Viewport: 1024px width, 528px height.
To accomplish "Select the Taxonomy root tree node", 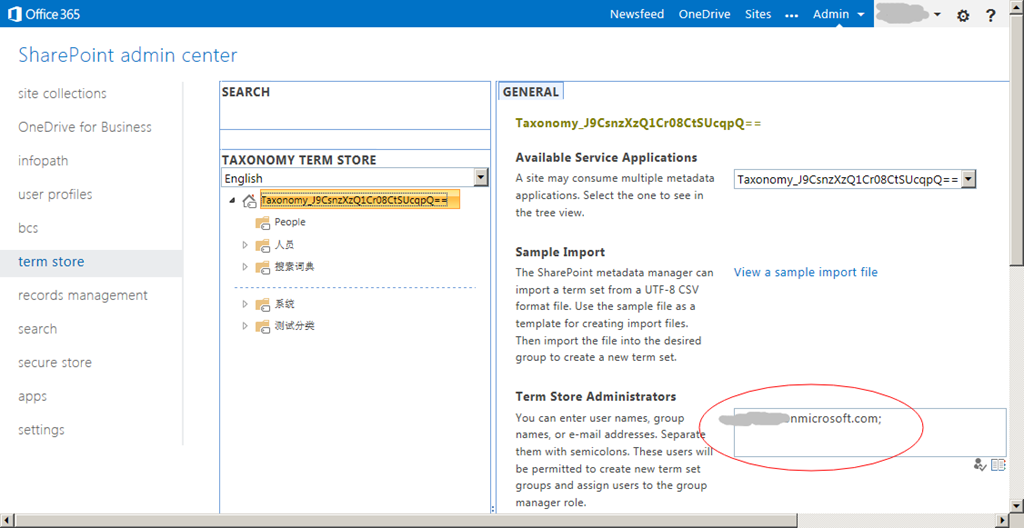I will click(360, 200).
